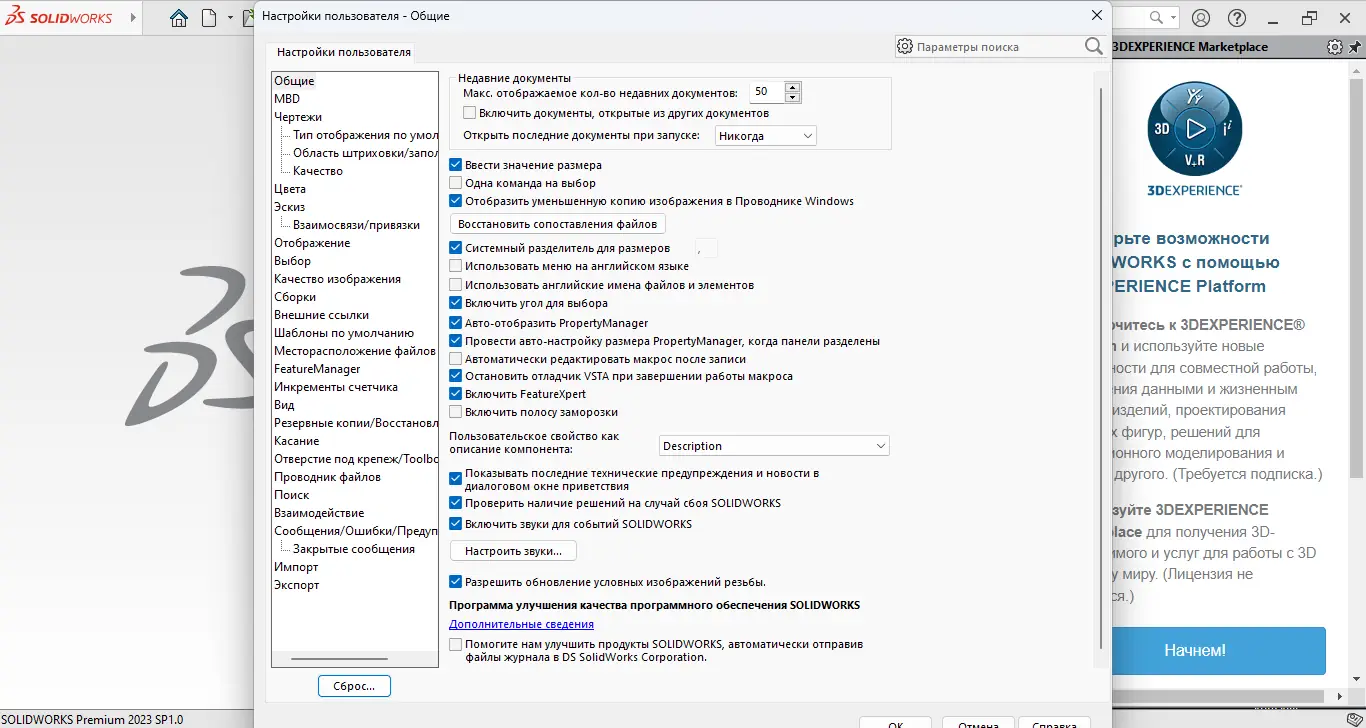Click the Home icon in SOLIDWORKS toolbar
Viewport: 1366px width, 728px height.
179,18
